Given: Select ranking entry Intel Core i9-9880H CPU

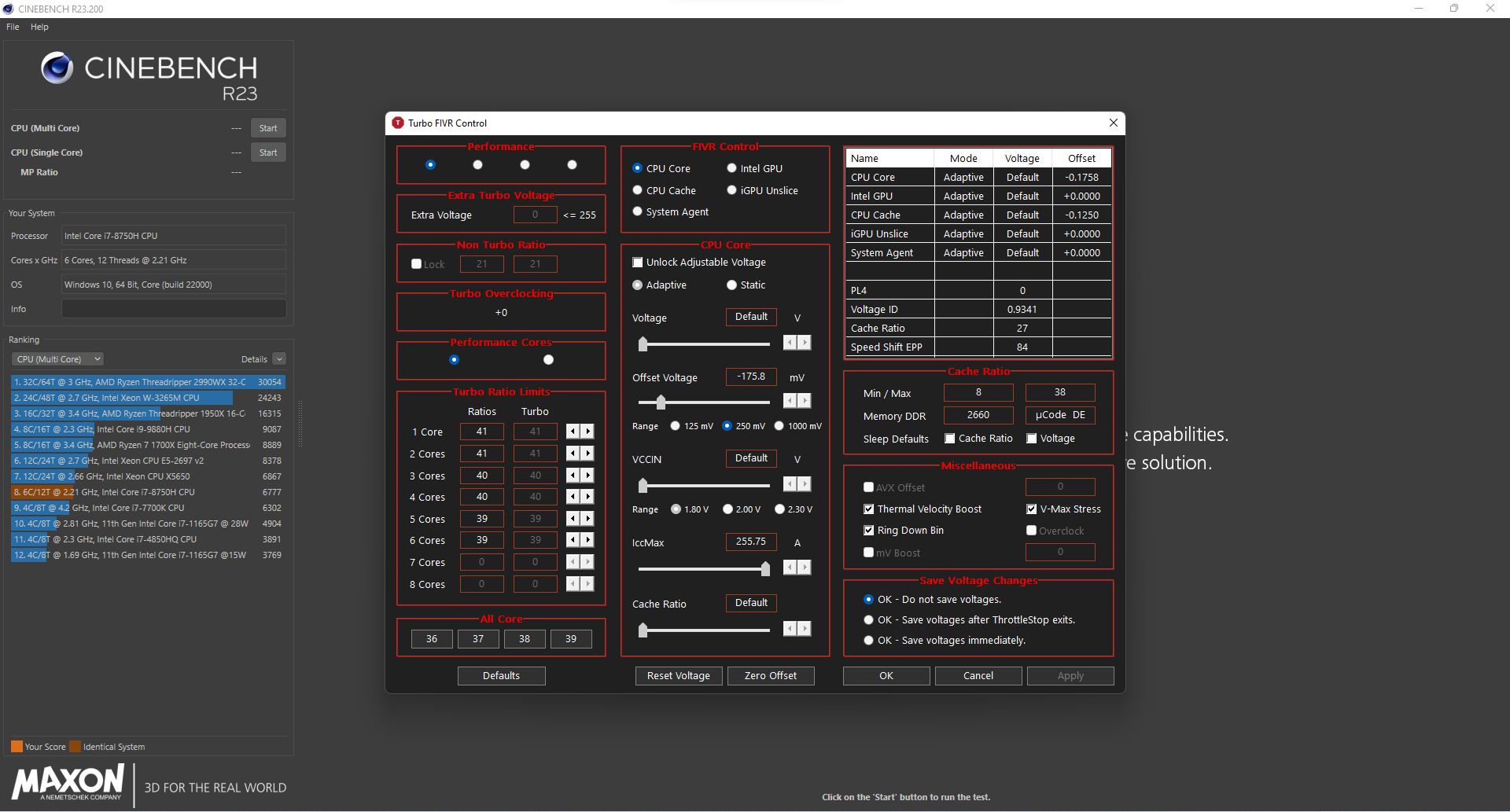Looking at the screenshot, I should click(x=147, y=429).
